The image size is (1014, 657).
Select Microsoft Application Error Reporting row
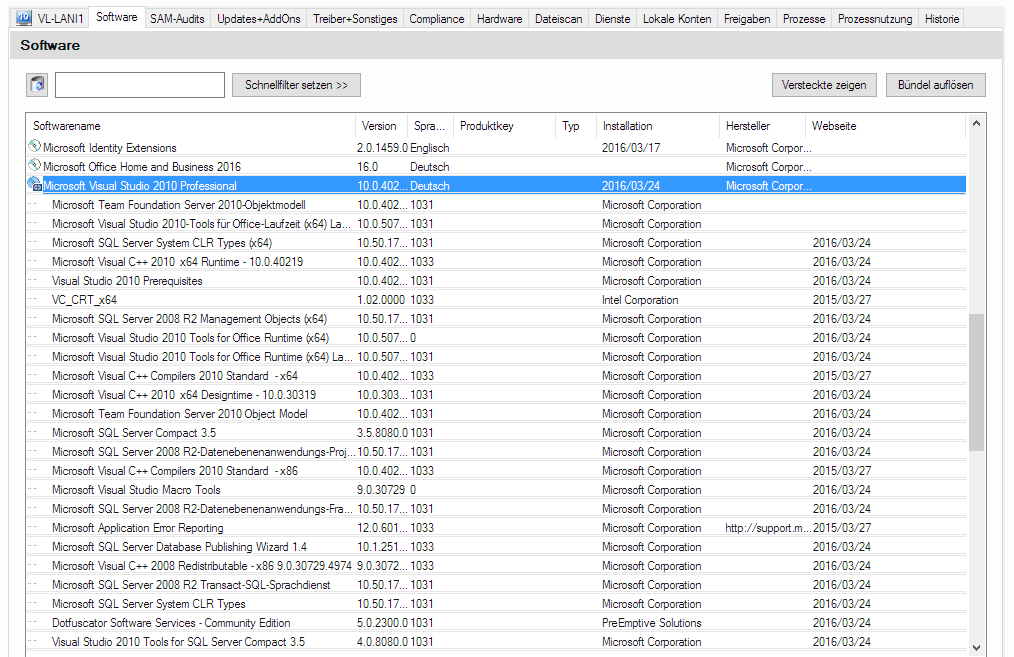click(497, 528)
